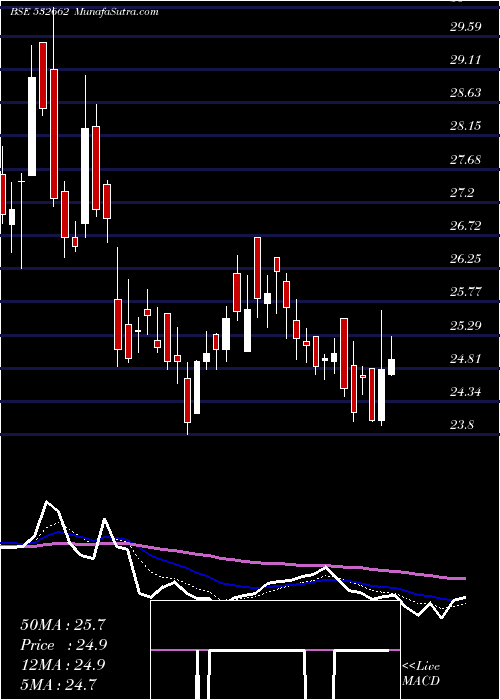Click the 27.68 price axis label

(x=466, y=160)
